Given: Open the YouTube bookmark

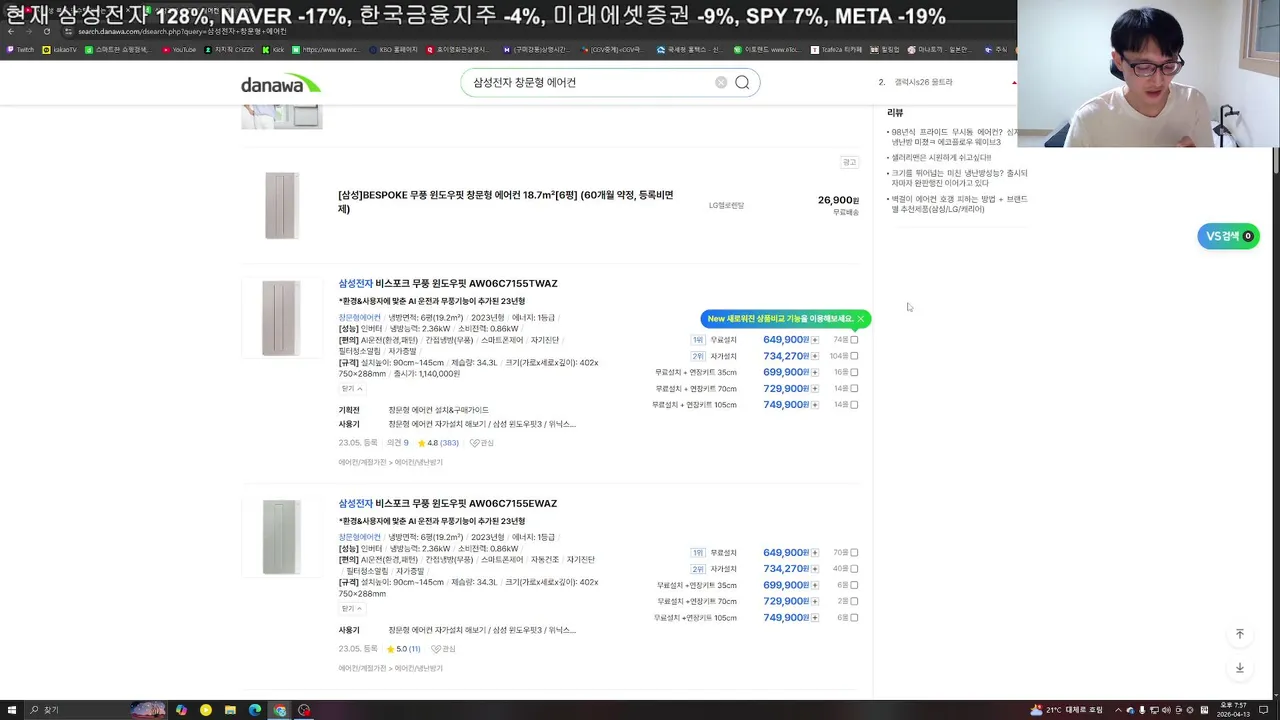Looking at the screenshot, I should coord(179,49).
